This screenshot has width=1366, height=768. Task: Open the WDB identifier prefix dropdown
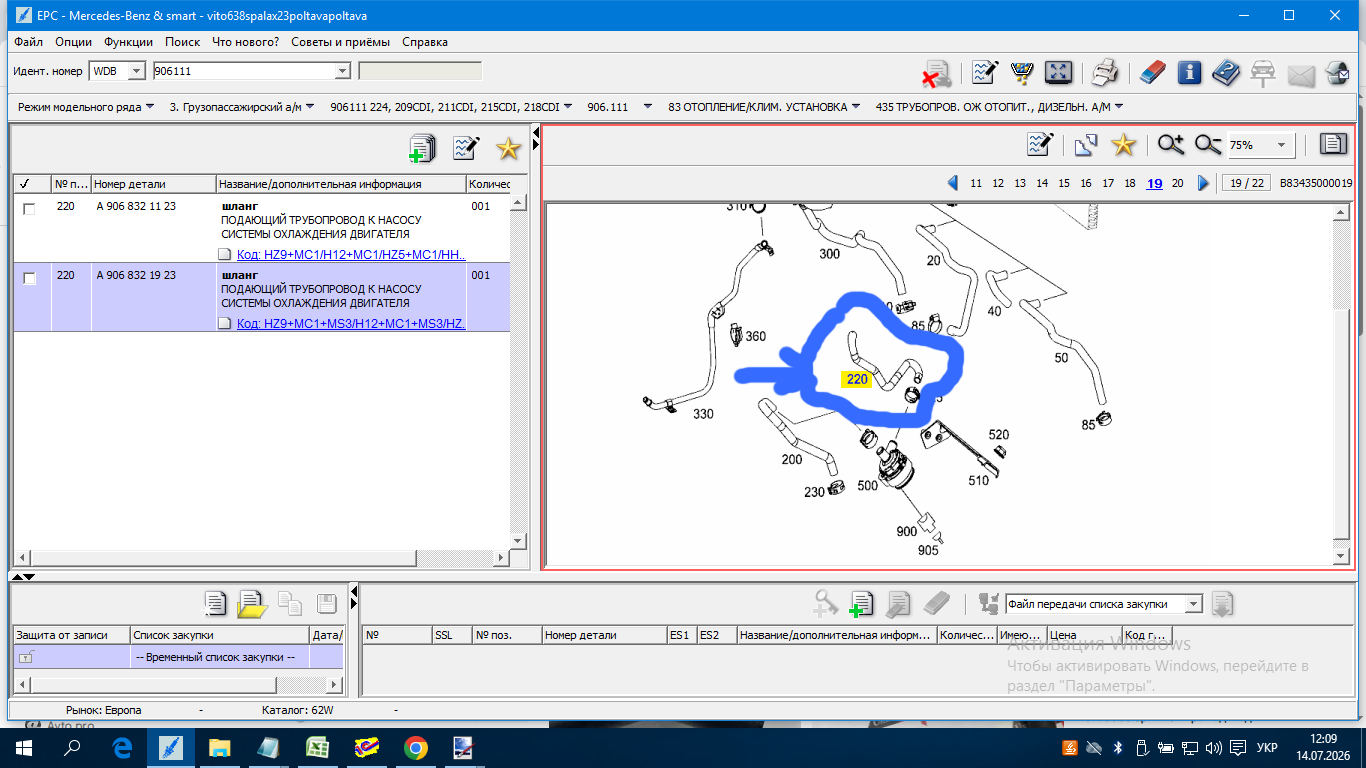click(x=137, y=71)
